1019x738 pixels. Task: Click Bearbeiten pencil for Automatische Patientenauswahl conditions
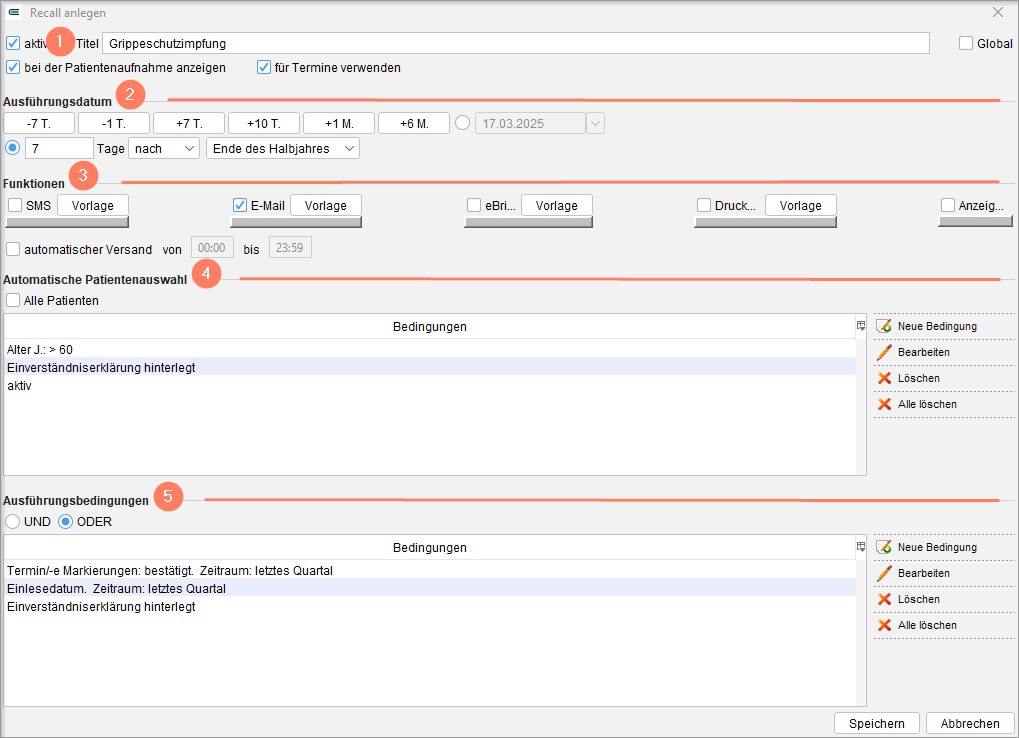913,352
